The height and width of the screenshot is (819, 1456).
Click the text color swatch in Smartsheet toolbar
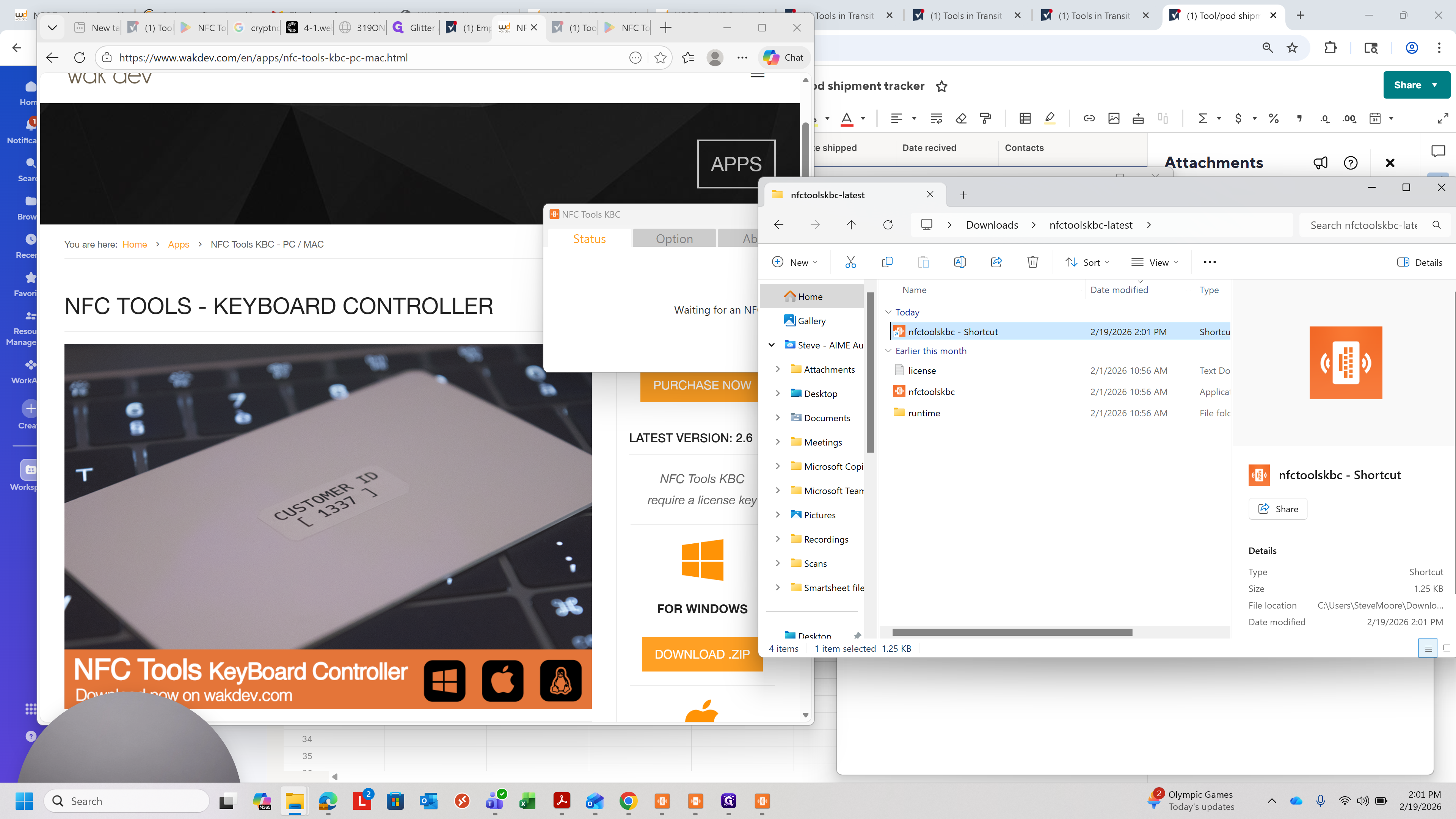click(847, 118)
